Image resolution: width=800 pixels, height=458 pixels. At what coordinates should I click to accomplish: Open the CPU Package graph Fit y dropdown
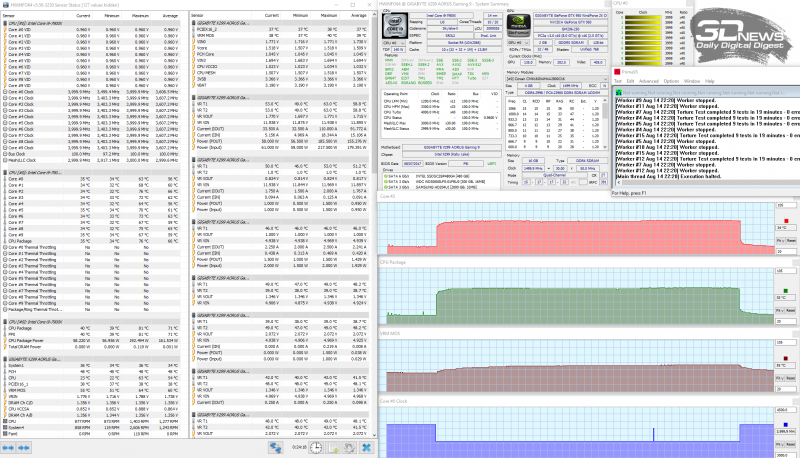(780, 311)
